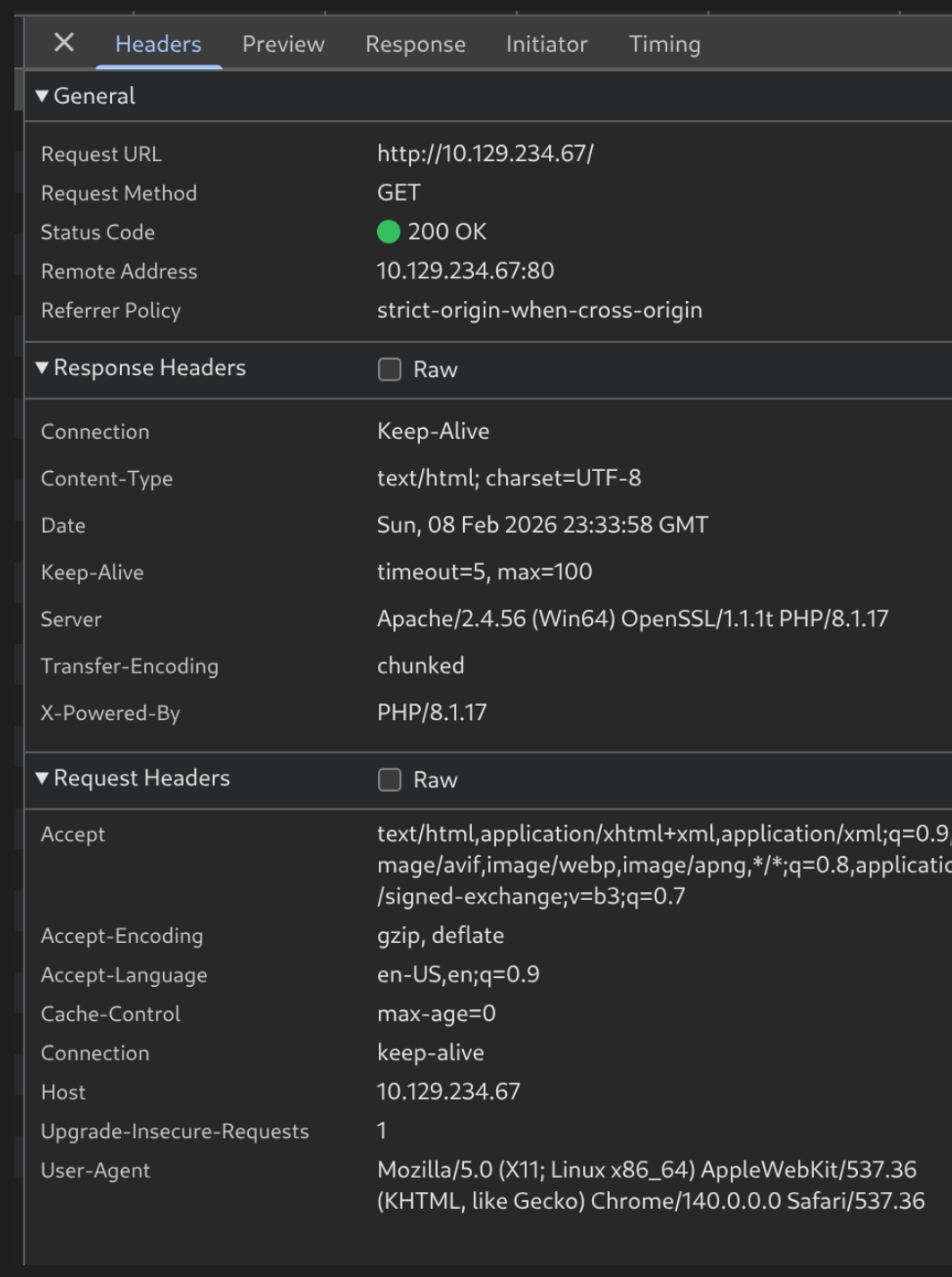Open the Timing tab
The width and height of the screenshot is (952, 1277).
665,44
